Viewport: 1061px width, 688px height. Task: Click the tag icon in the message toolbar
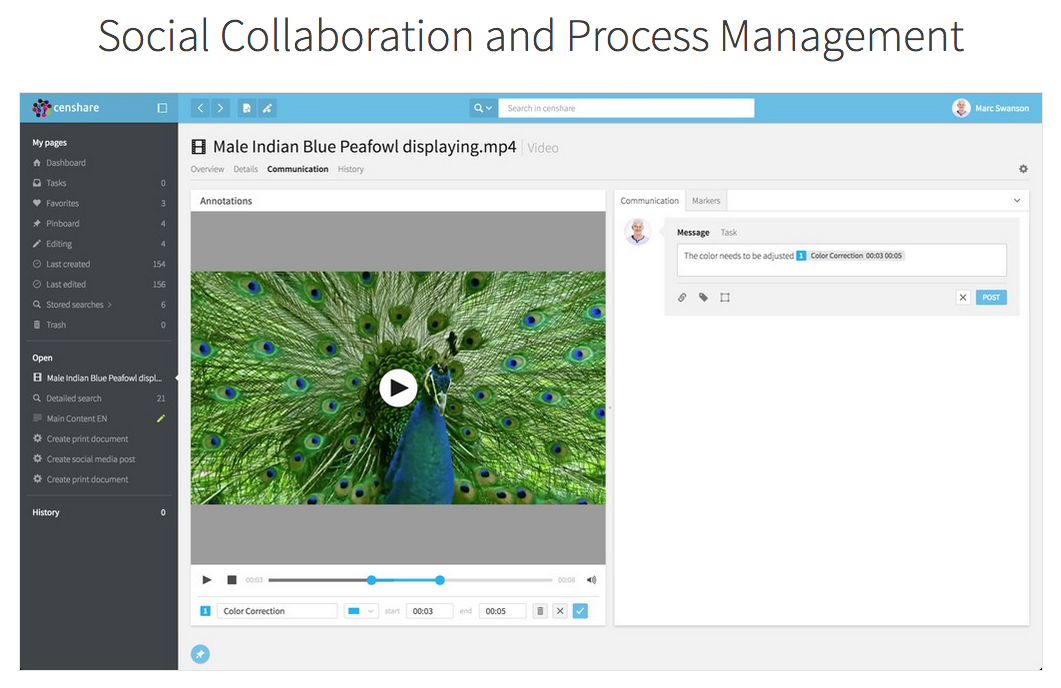click(703, 297)
